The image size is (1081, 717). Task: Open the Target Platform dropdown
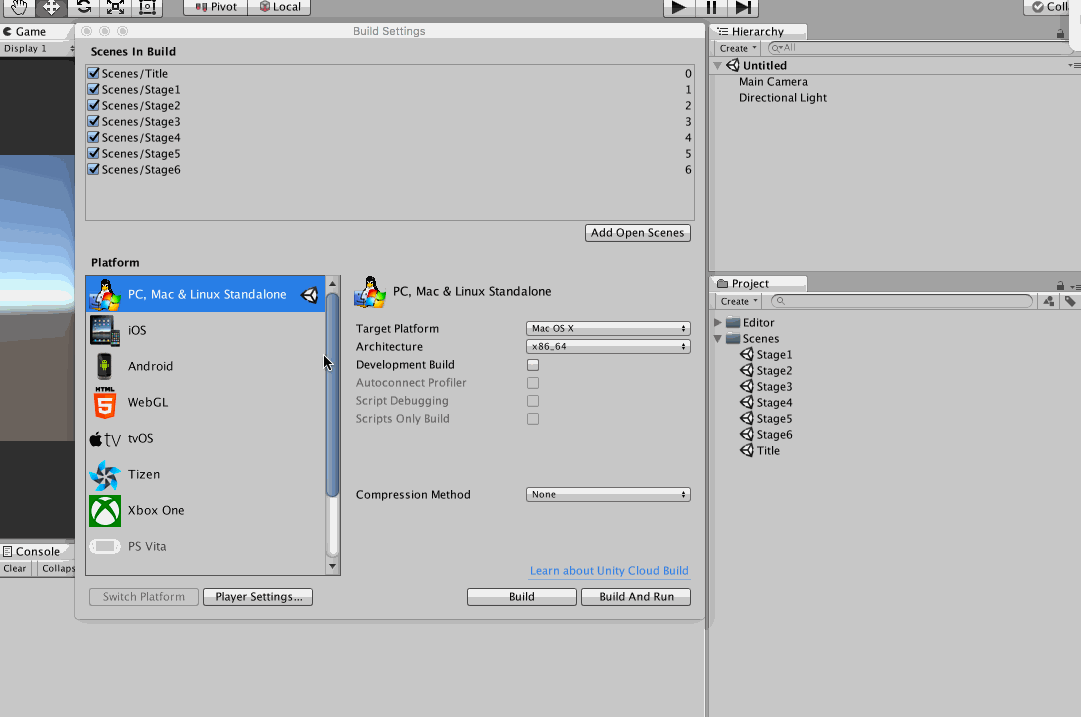point(607,328)
